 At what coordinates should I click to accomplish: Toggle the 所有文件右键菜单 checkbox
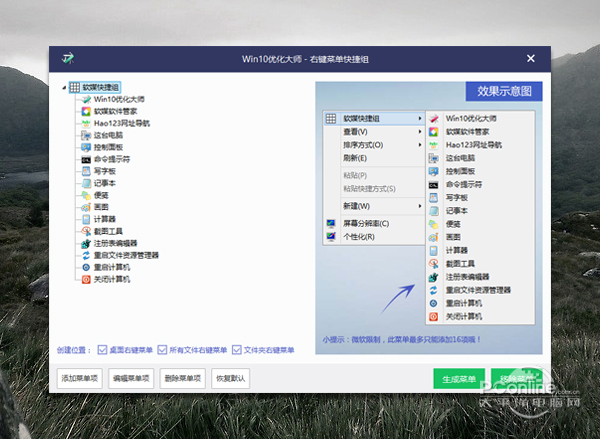pos(162,350)
